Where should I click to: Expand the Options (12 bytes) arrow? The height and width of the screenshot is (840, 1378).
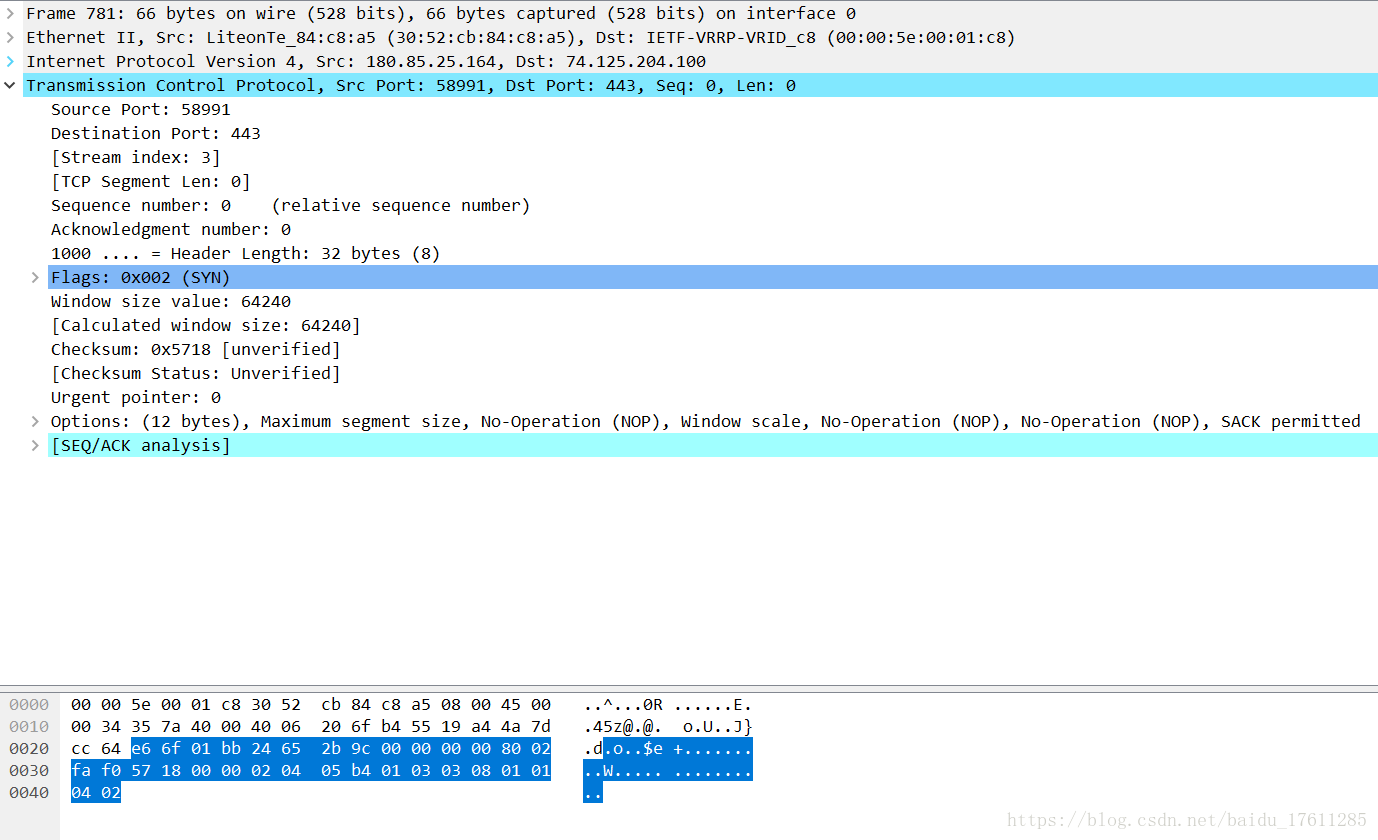(36, 422)
